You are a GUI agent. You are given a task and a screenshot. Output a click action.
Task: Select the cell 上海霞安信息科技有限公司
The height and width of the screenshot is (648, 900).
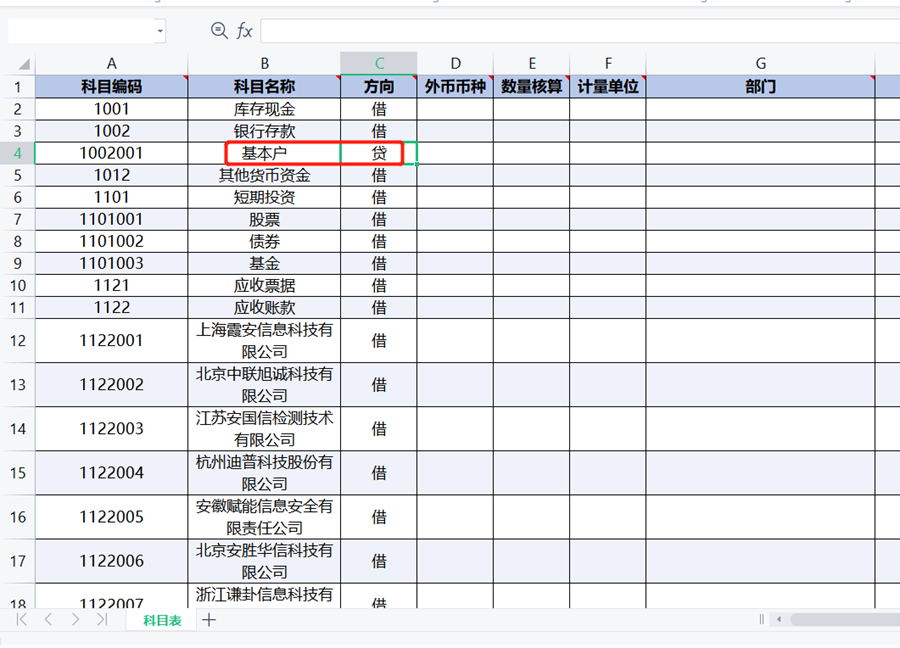(264, 340)
